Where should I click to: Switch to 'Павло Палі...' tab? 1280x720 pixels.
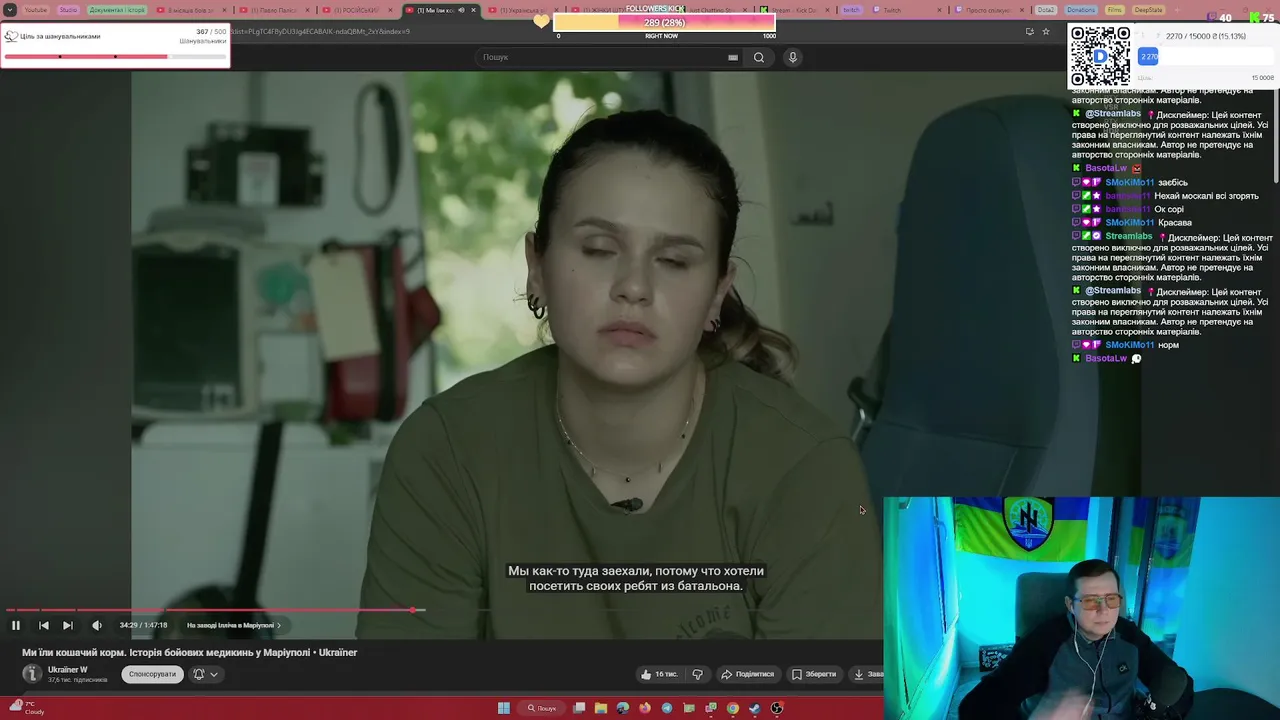coord(273,10)
